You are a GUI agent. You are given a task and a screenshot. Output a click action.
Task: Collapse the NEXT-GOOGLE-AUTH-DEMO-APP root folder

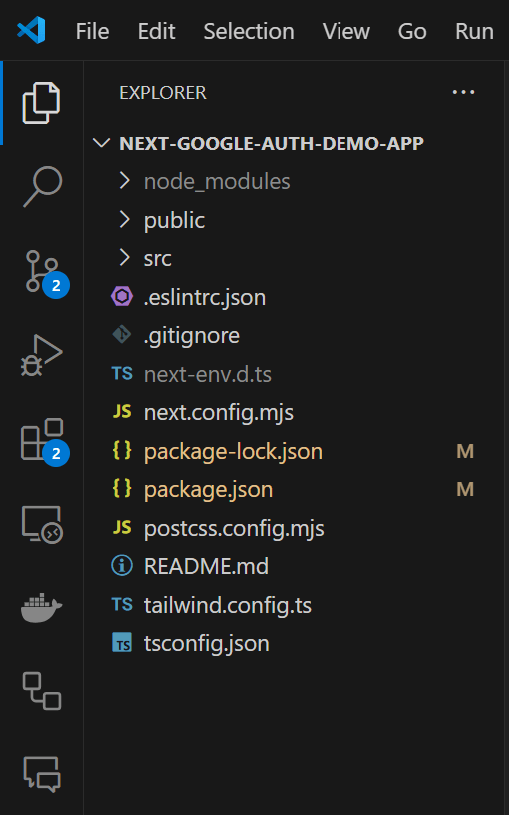click(x=101, y=143)
